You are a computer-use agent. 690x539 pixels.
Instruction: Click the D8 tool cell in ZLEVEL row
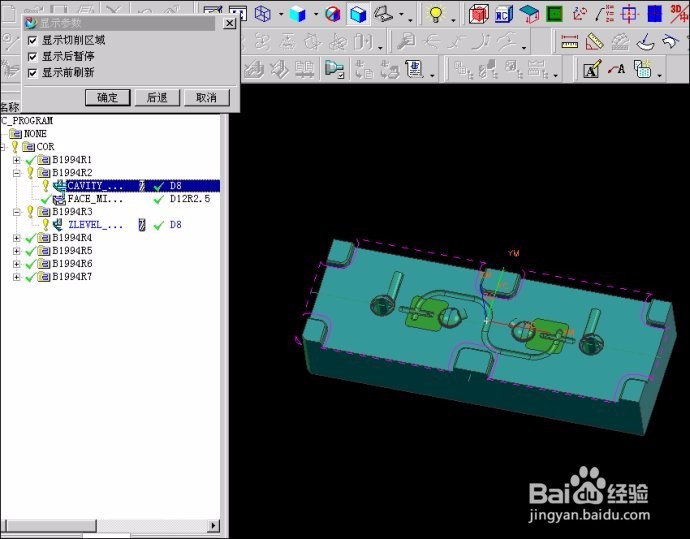click(x=176, y=225)
